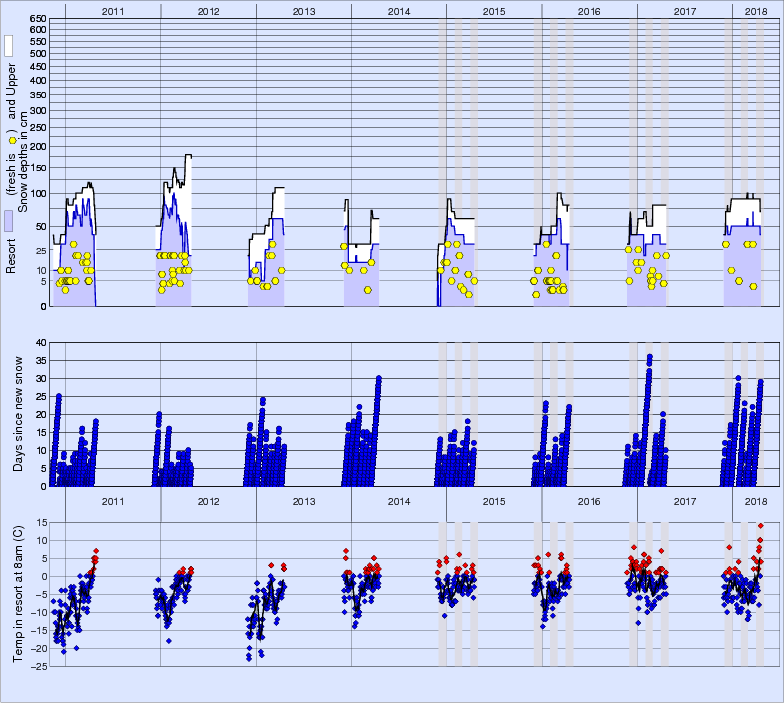Click the tallest days-since-snow column in 2014
Viewport: 784px width, 703px height.
(x=378, y=379)
